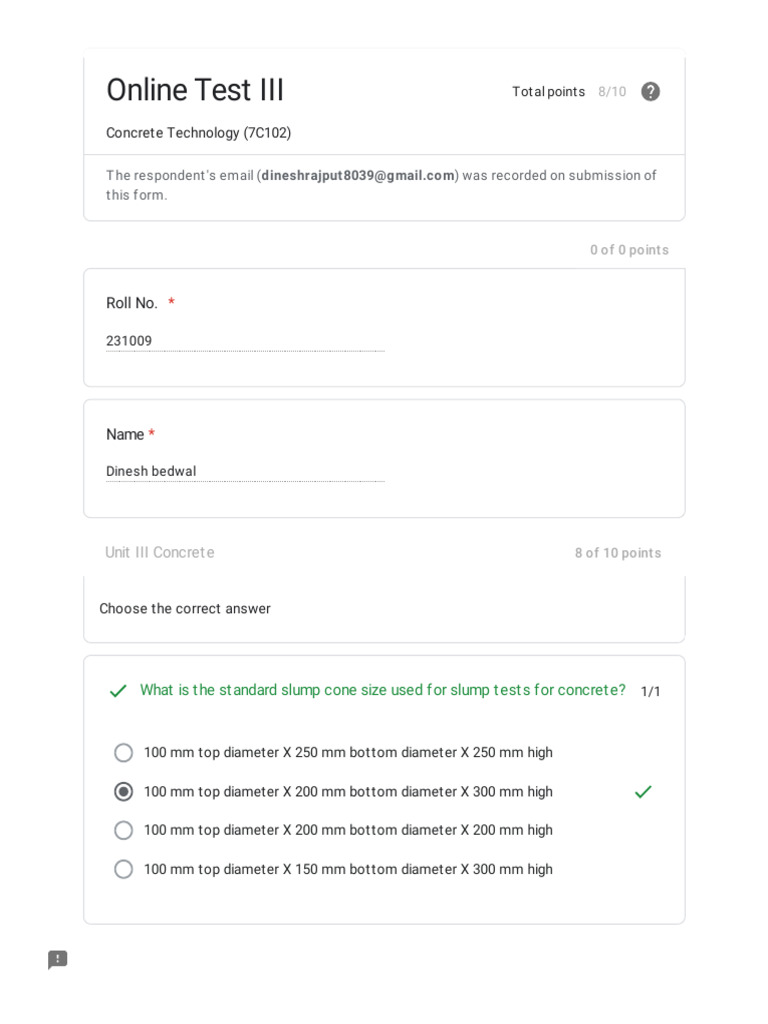Click green tick next to selected answer
Viewport: 768px width, 1024px height.
(643, 792)
